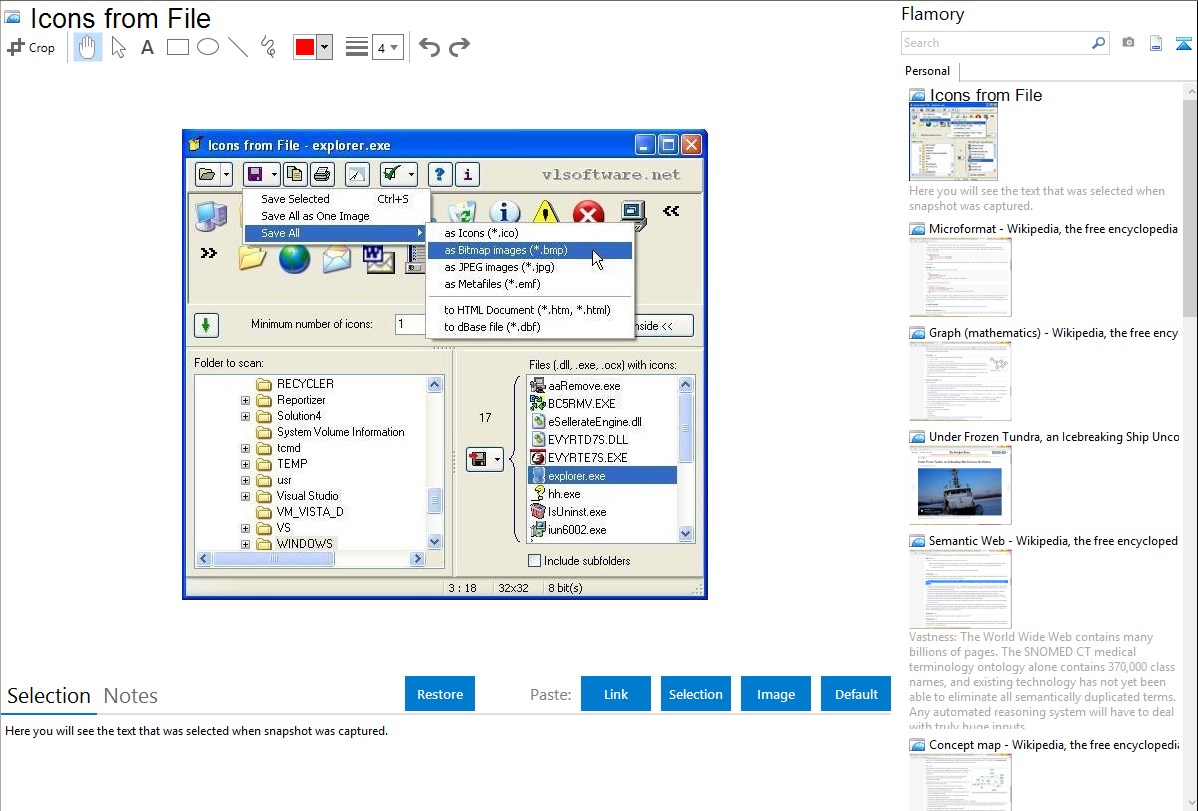
Task: Select the Crop tool
Action: click(31, 47)
